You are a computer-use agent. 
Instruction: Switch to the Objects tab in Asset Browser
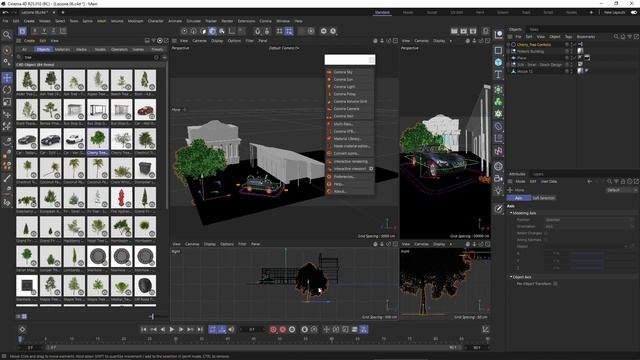pyautogui.click(x=43, y=49)
